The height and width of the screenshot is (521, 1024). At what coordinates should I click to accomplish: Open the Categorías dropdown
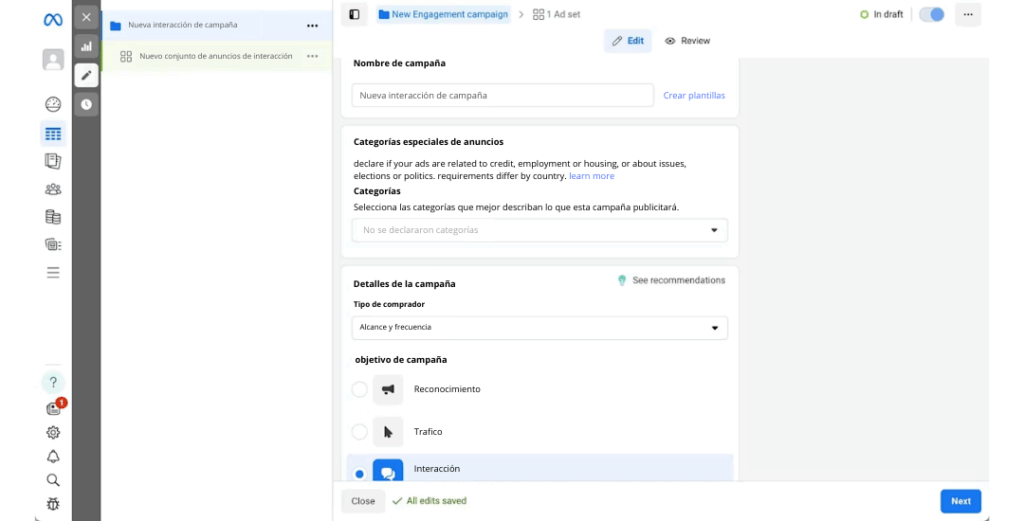[539, 230]
